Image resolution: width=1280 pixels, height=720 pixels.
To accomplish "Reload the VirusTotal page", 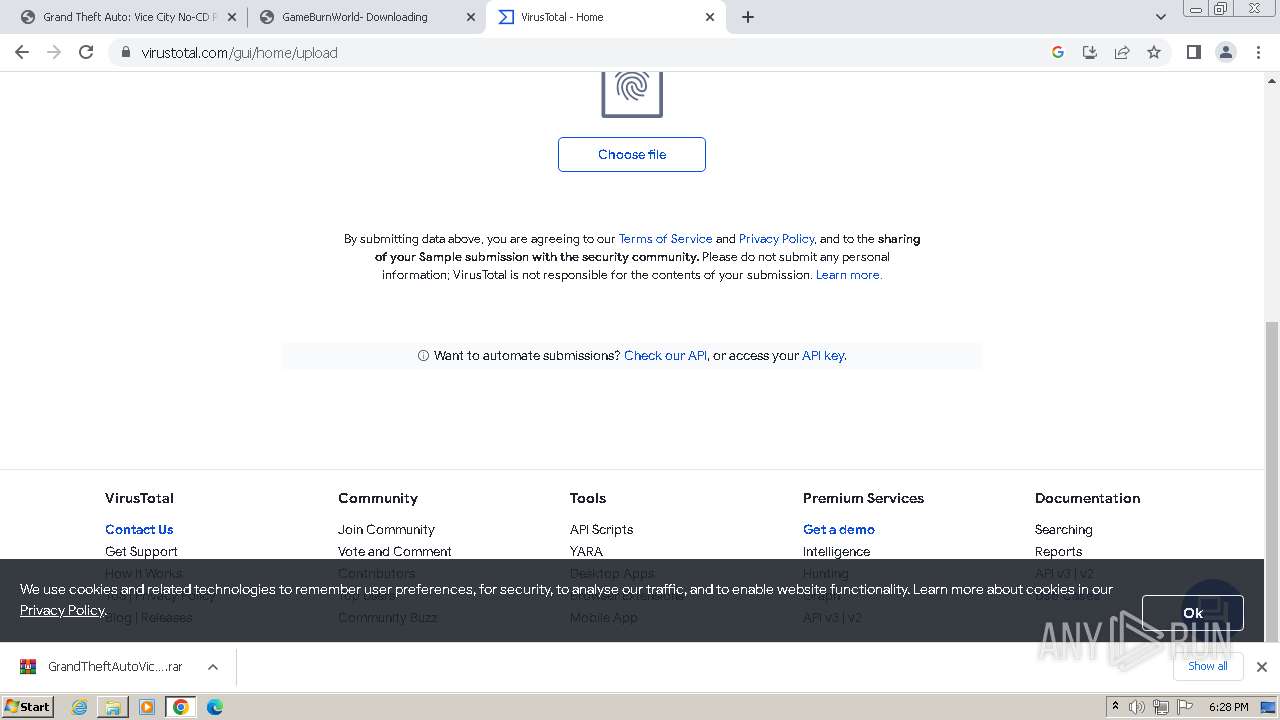I will click(x=86, y=52).
